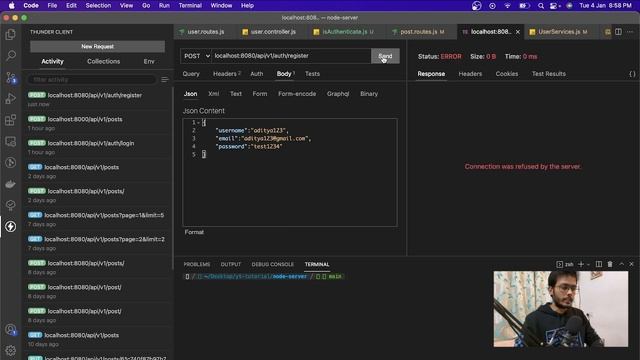The width and height of the screenshot is (640, 360).
Task: Select the Graphql body type
Action: tap(338, 94)
